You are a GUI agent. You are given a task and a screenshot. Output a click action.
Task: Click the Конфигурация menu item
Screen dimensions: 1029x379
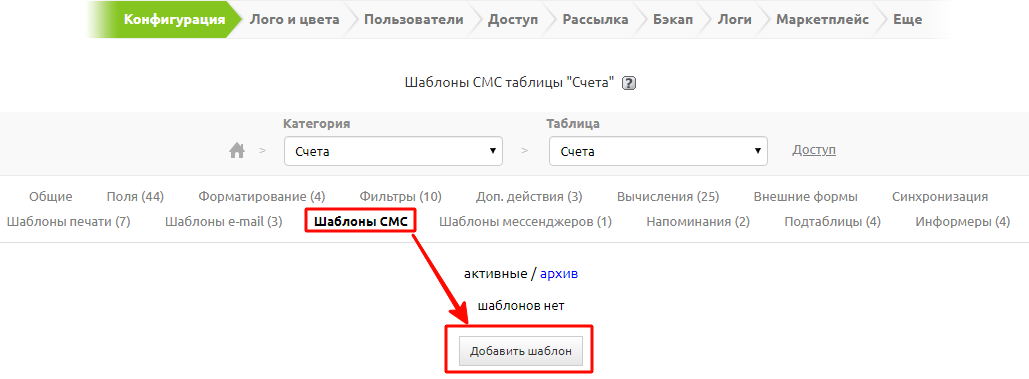[x=175, y=20]
